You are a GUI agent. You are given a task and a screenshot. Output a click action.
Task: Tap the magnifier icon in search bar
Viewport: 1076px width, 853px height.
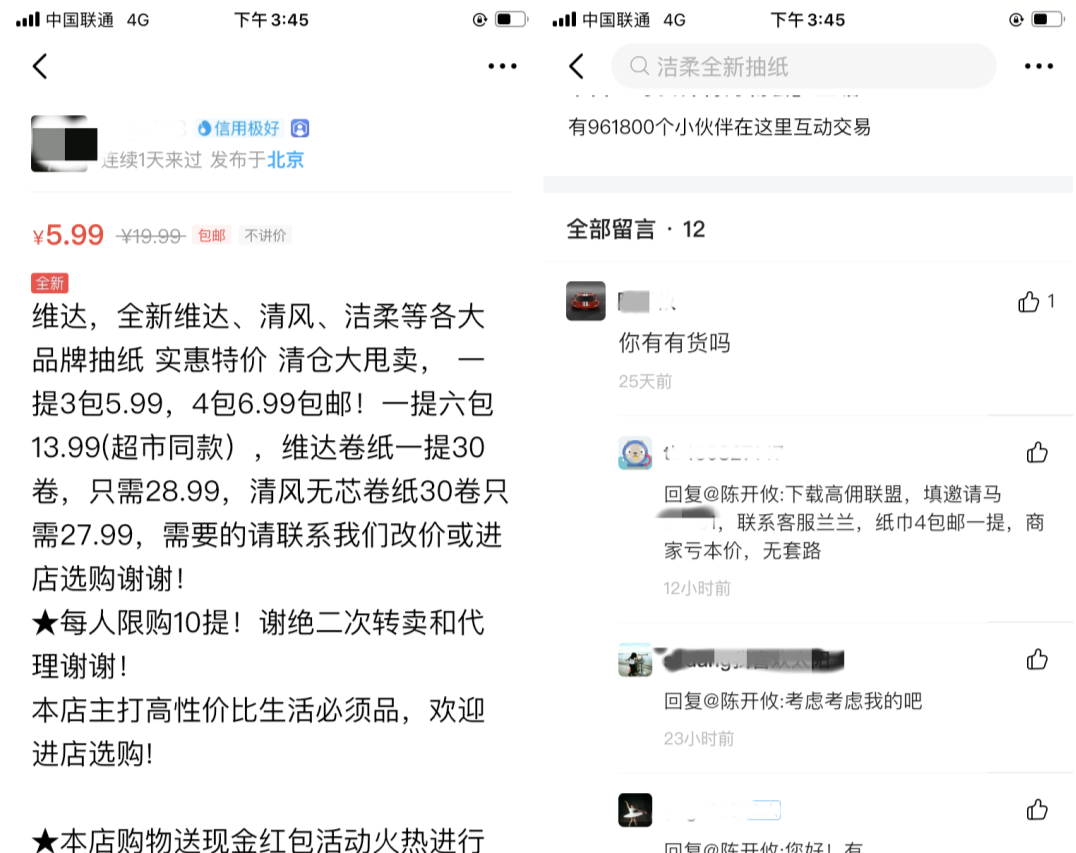(639, 67)
